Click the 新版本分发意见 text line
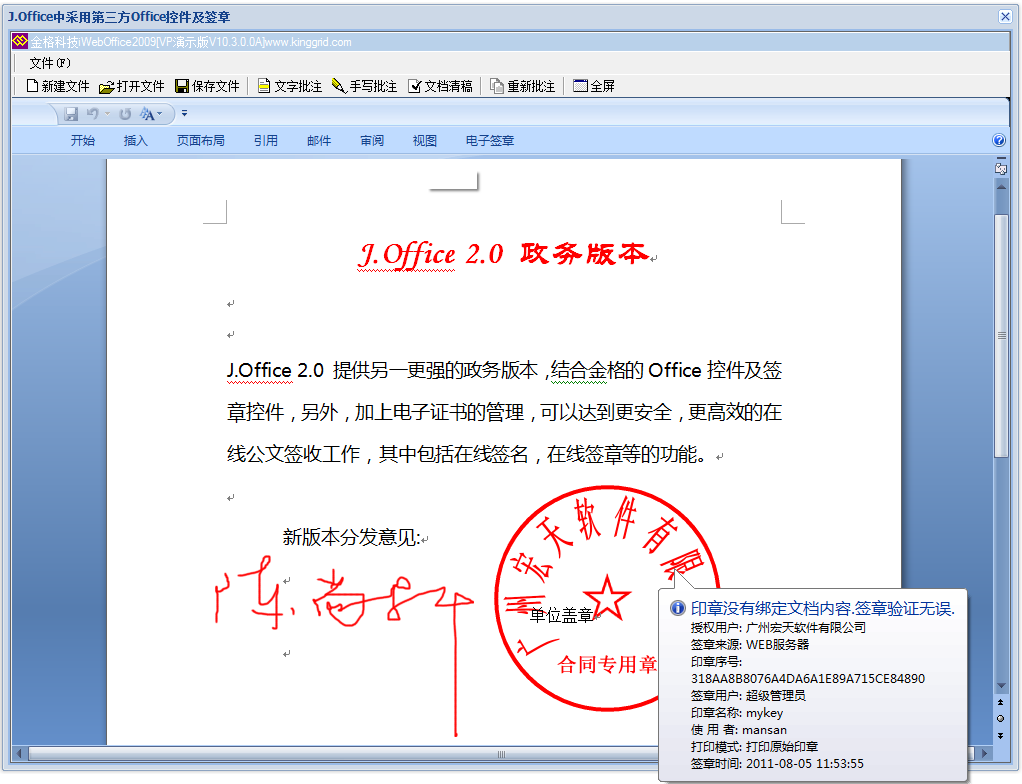The width and height of the screenshot is (1022, 784). [352, 538]
